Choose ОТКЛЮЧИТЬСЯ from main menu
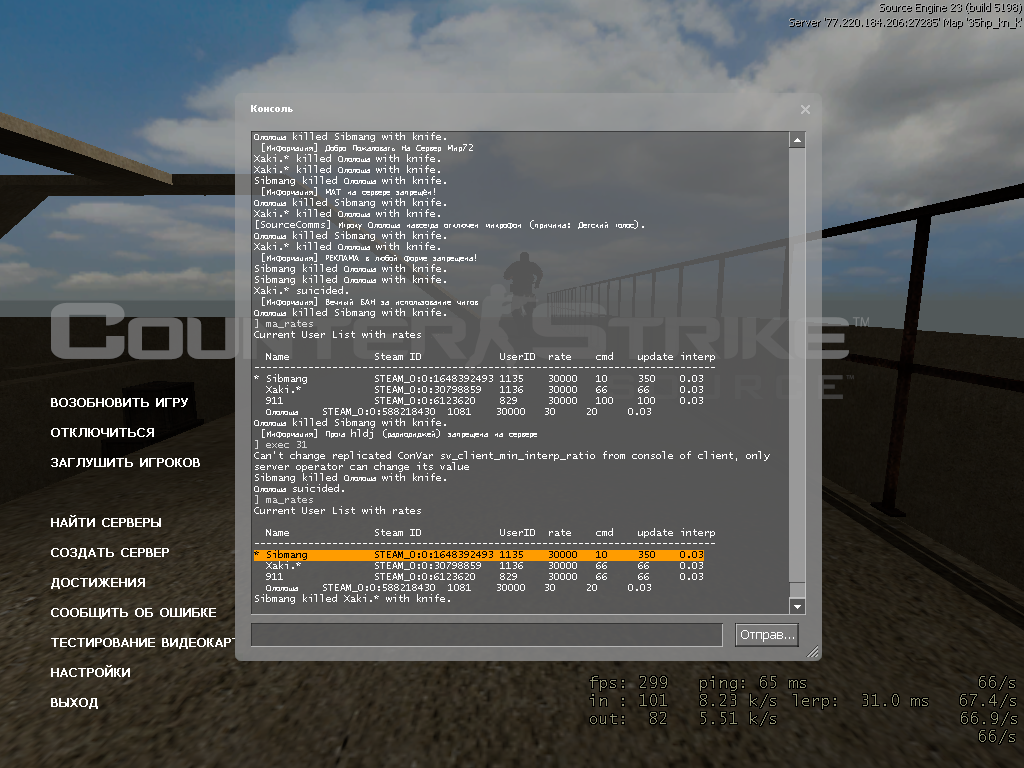Viewport: 1024px width, 768px height. (x=103, y=432)
